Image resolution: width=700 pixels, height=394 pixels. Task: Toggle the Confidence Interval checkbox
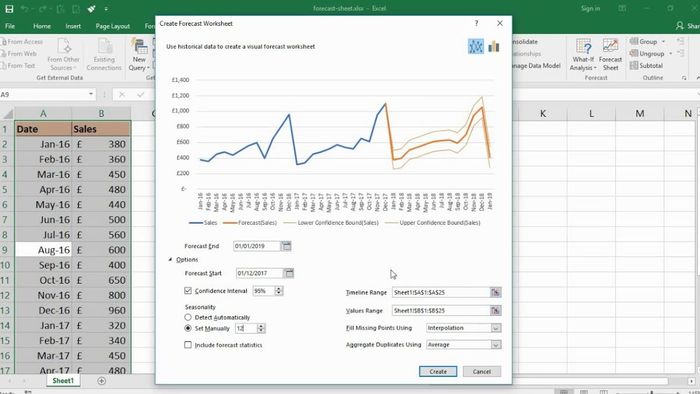click(188, 290)
